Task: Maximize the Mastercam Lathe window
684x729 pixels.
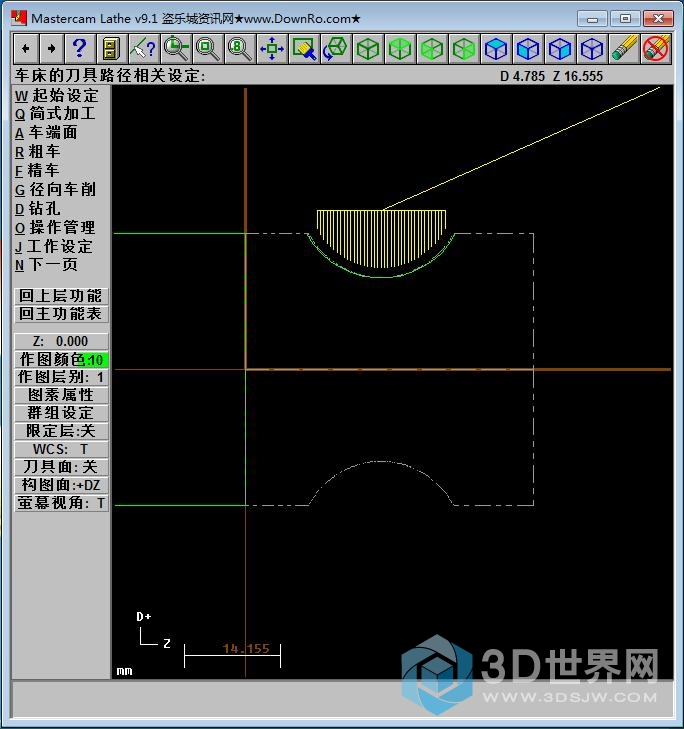Action: pyautogui.click(x=625, y=19)
